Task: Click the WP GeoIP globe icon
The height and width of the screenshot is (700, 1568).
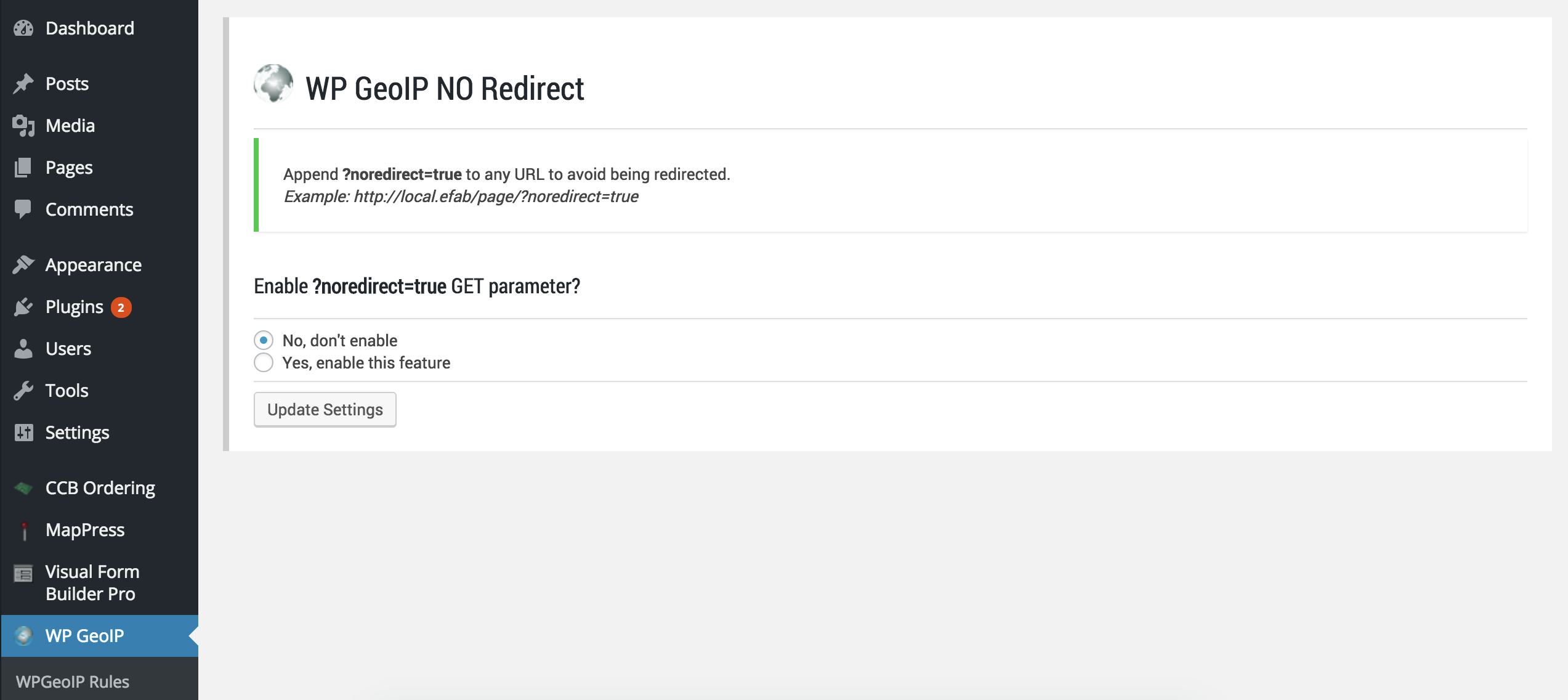Action: (x=23, y=635)
